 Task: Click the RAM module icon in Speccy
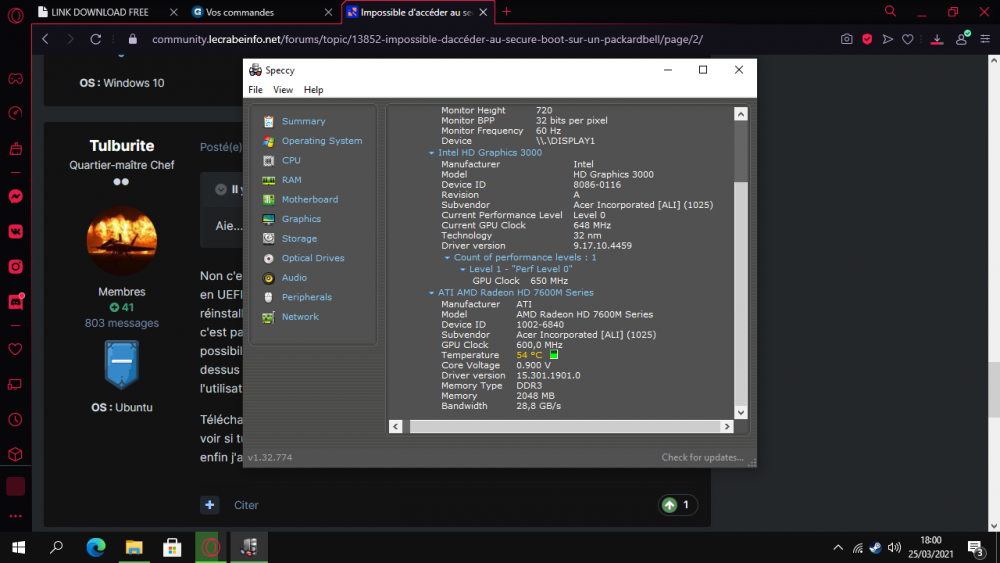point(268,180)
